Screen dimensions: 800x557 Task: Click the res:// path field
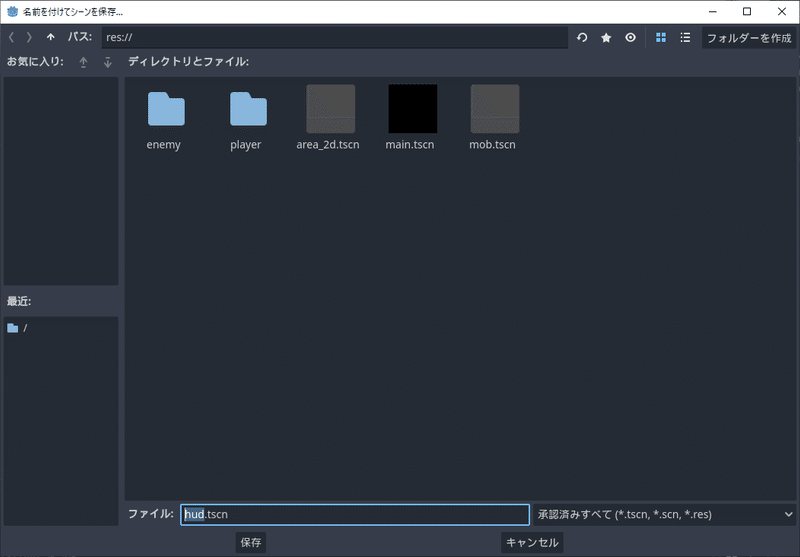pyautogui.click(x=335, y=37)
